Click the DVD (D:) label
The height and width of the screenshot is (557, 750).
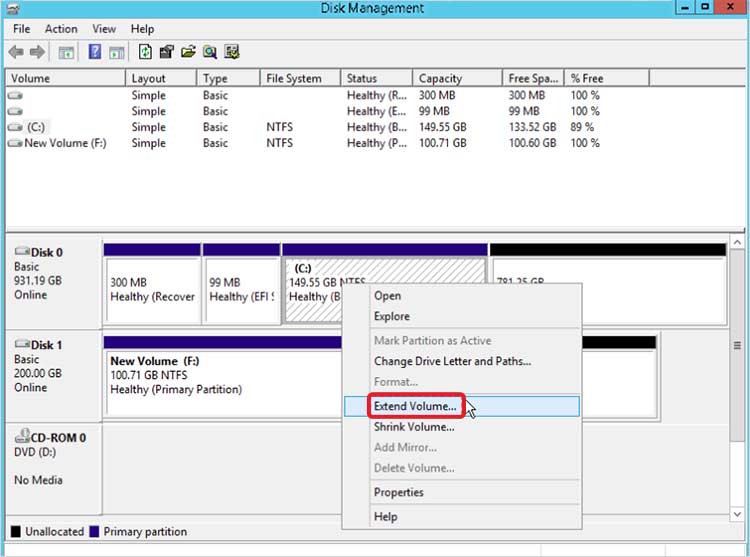35,452
